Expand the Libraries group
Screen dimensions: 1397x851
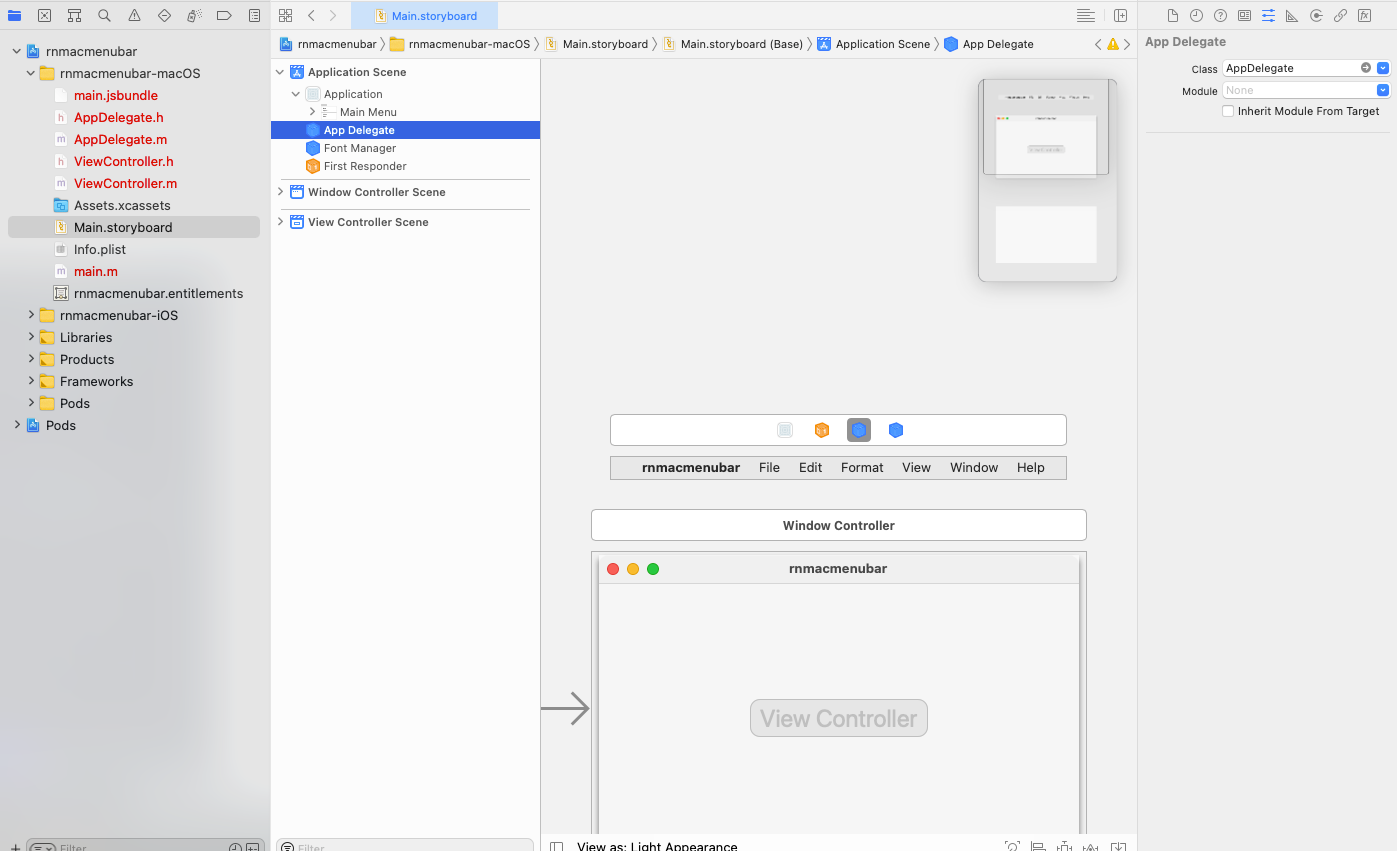click(31, 337)
